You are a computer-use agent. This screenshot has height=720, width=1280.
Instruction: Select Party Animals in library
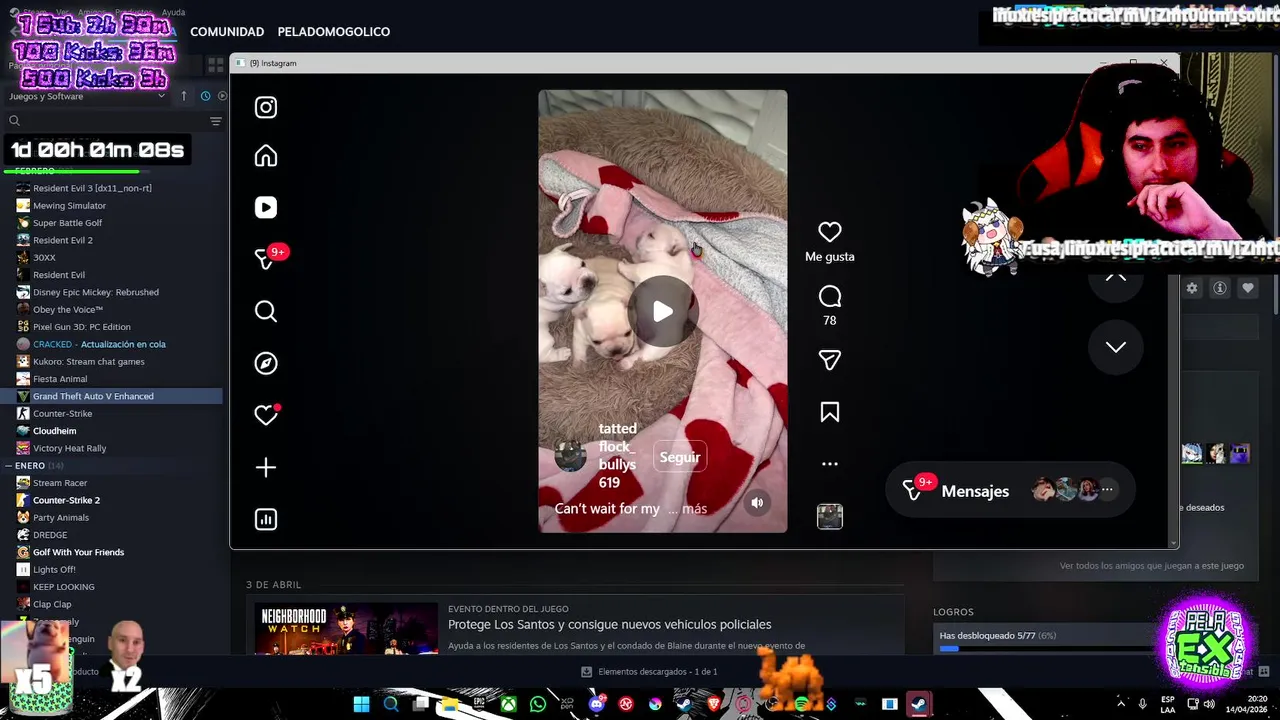point(61,518)
